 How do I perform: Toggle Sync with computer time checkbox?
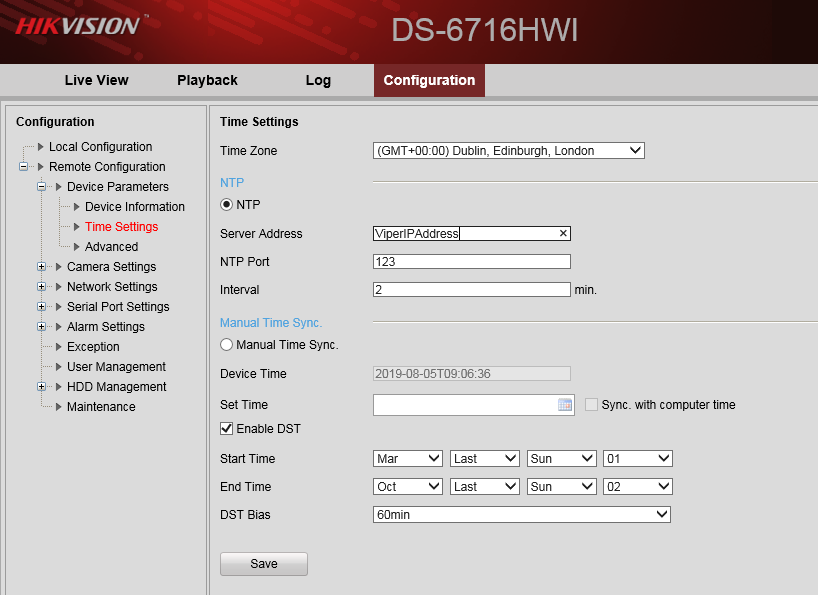click(591, 405)
